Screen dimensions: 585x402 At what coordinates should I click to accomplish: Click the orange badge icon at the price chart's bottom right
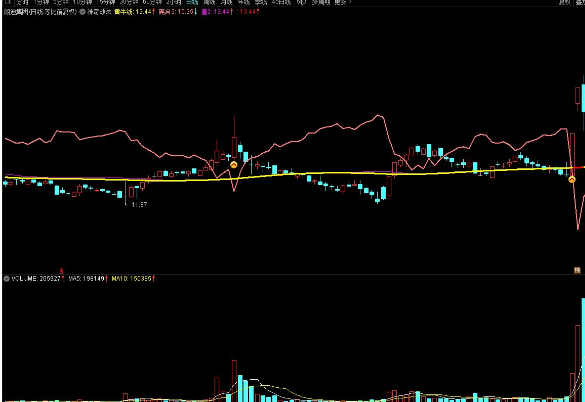coord(577,270)
